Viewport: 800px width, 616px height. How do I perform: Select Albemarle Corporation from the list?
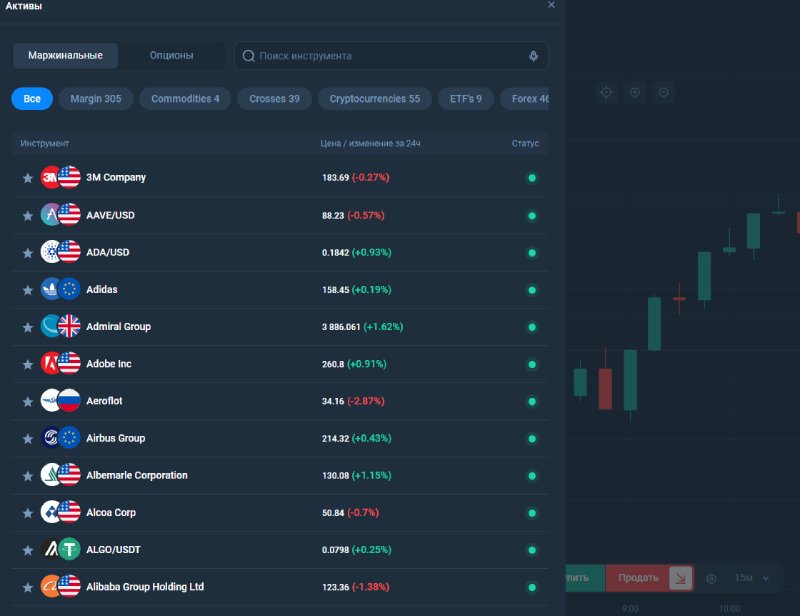click(x=280, y=476)
